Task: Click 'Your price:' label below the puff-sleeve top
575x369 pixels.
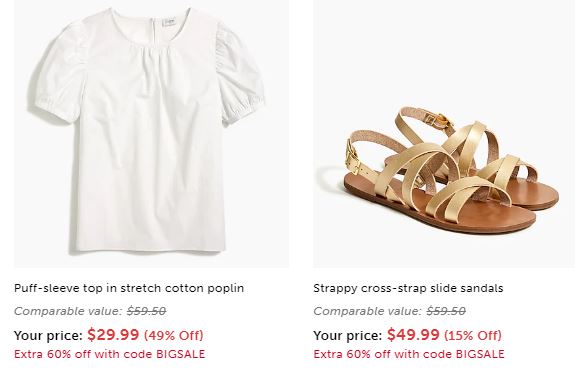Action: pos(48,336)
